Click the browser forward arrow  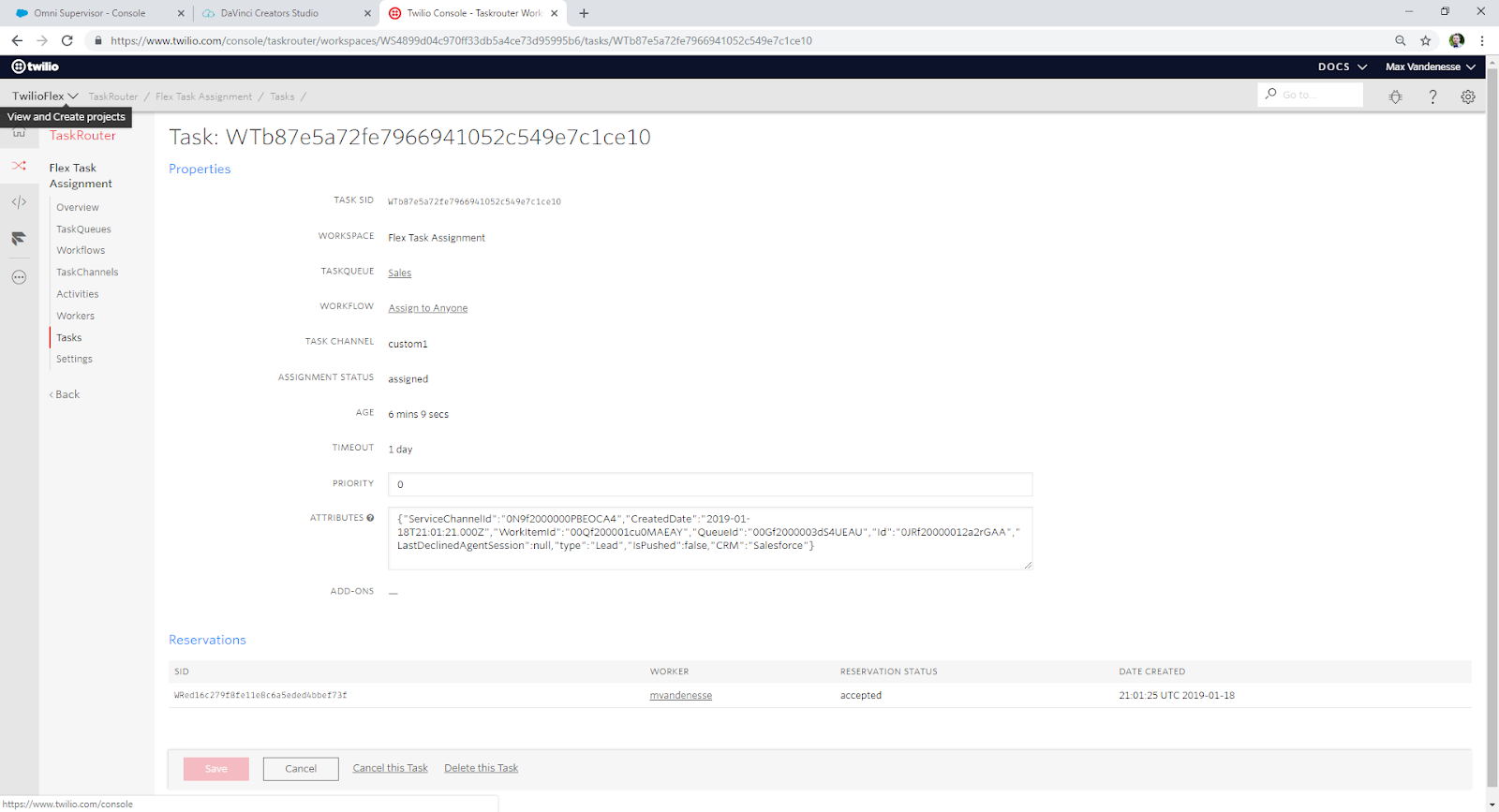tap(42, 40)
